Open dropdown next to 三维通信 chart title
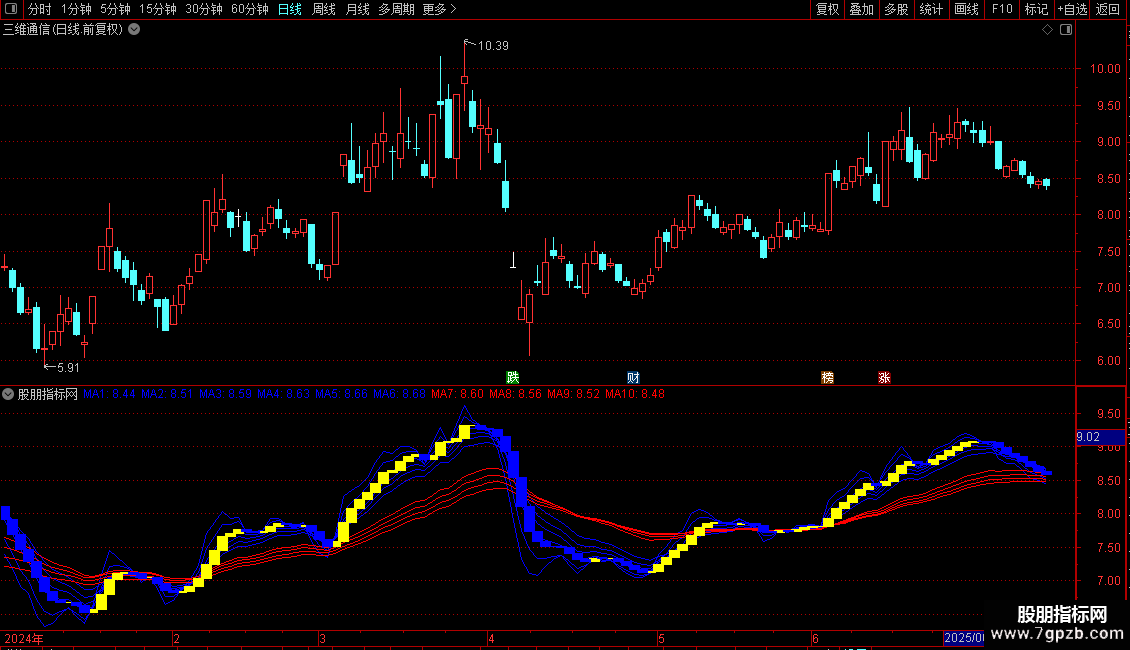Image resolution: width=1130 pixels, height=650 pixels. coord(134,30)
